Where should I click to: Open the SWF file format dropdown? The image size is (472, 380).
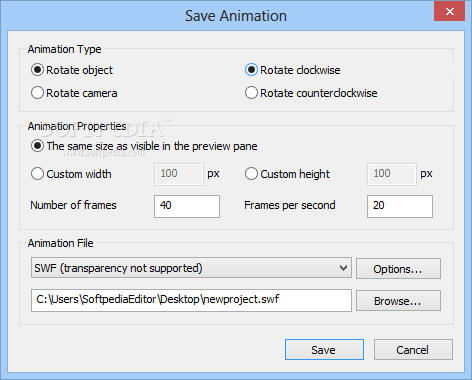[191, 268]
